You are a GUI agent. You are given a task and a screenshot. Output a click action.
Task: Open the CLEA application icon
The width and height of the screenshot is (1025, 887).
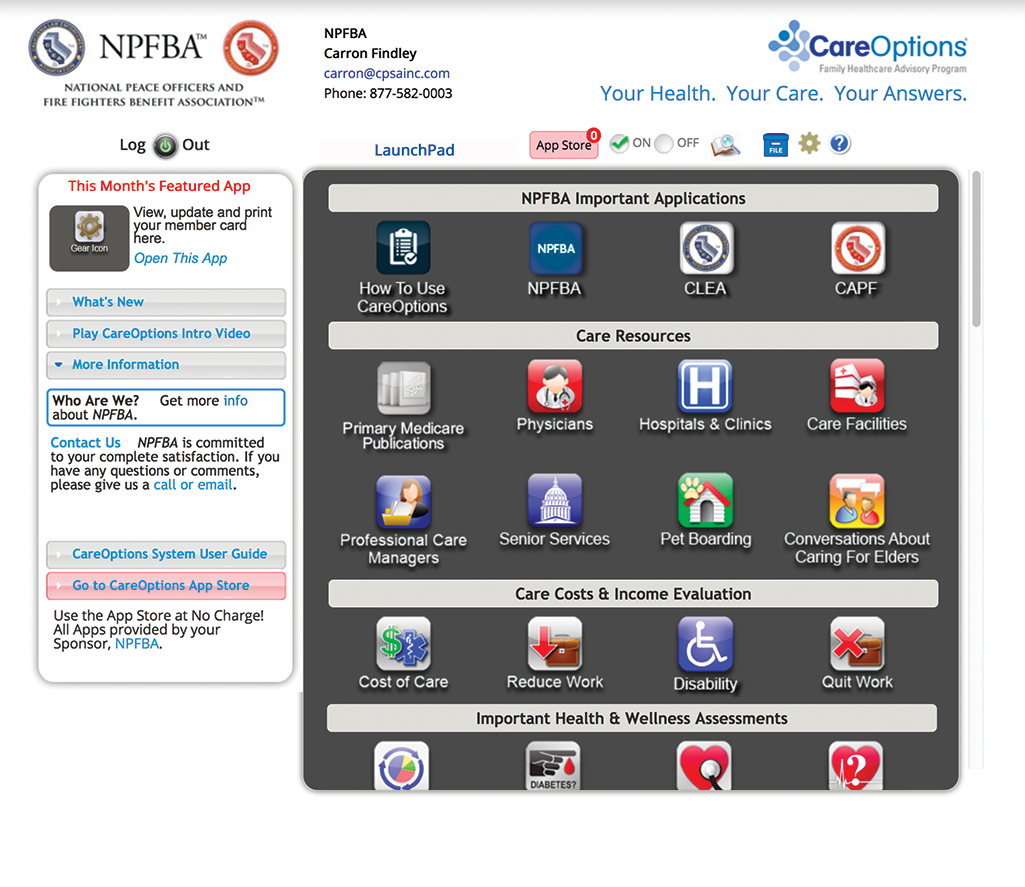(x=706, y=248)
